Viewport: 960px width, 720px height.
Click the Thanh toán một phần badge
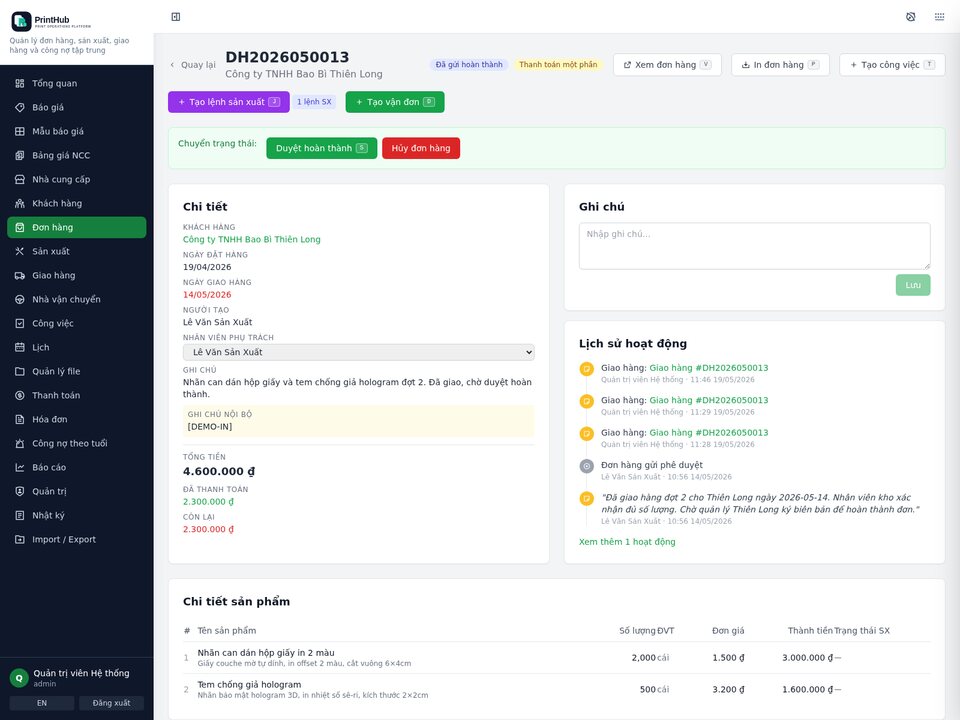(x=558, y=65)
